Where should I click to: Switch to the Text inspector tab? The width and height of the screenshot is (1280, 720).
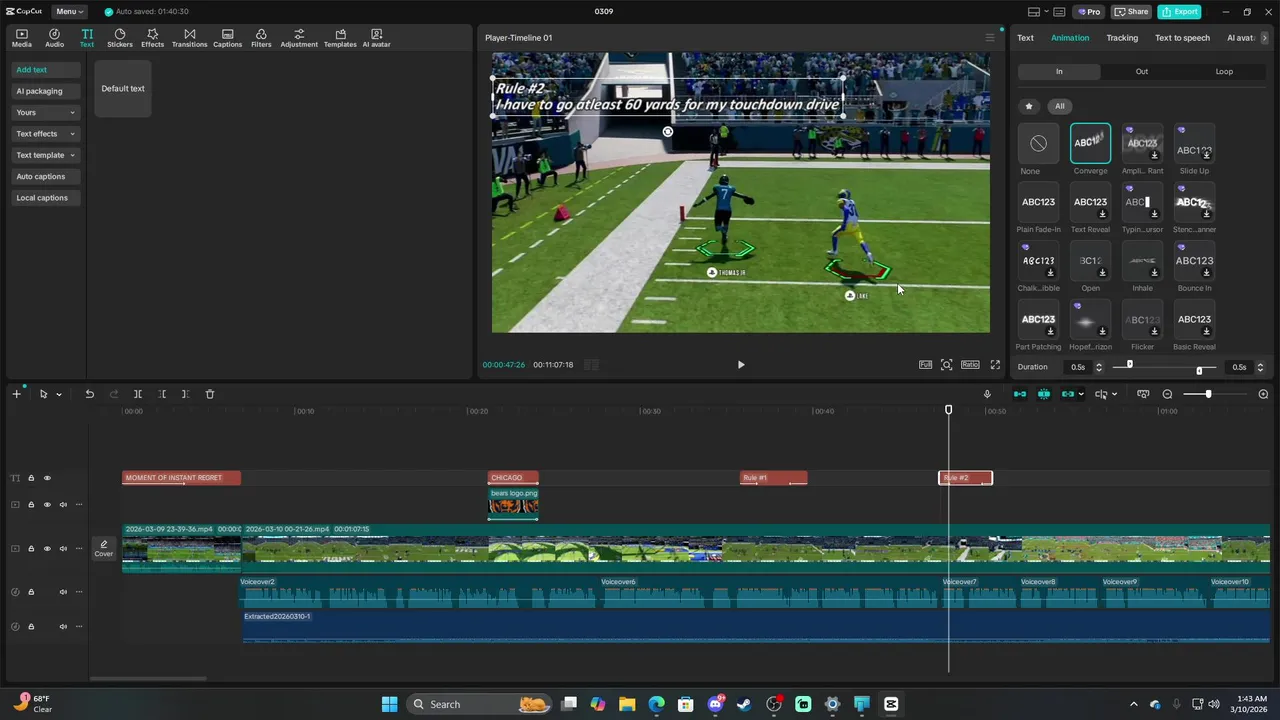[1025, 38]
